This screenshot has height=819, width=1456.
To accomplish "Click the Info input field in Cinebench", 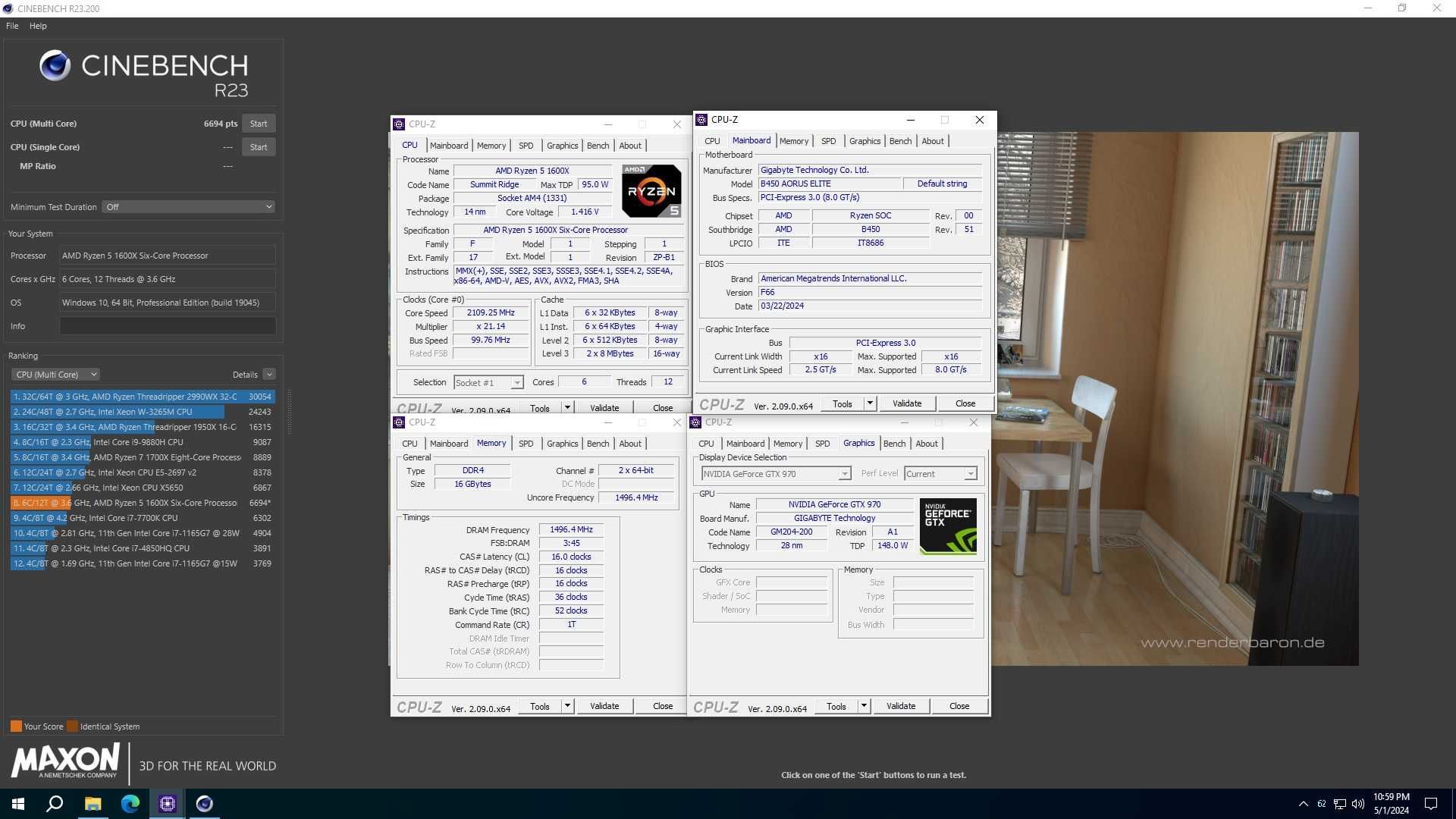I will pos(168,326).
